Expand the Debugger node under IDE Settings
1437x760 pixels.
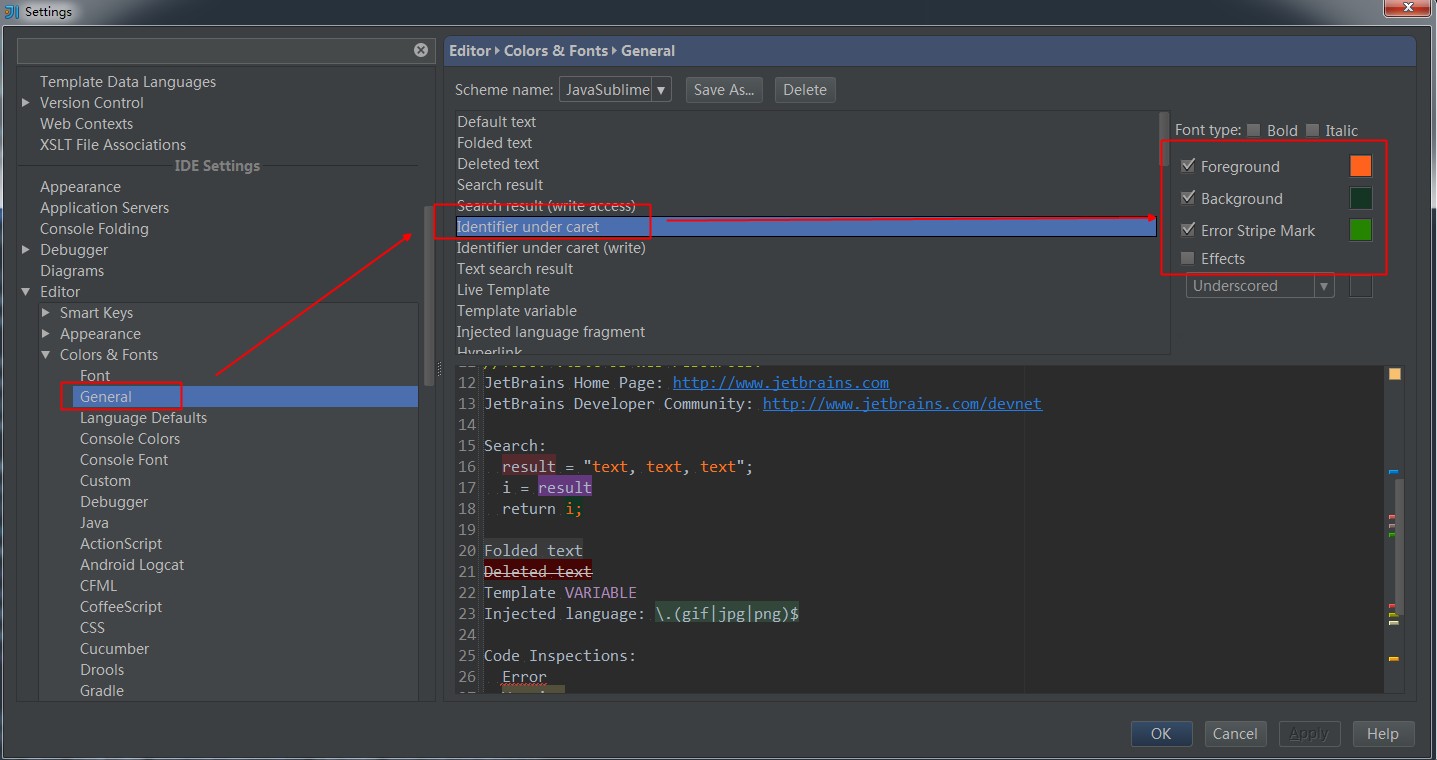25,249
